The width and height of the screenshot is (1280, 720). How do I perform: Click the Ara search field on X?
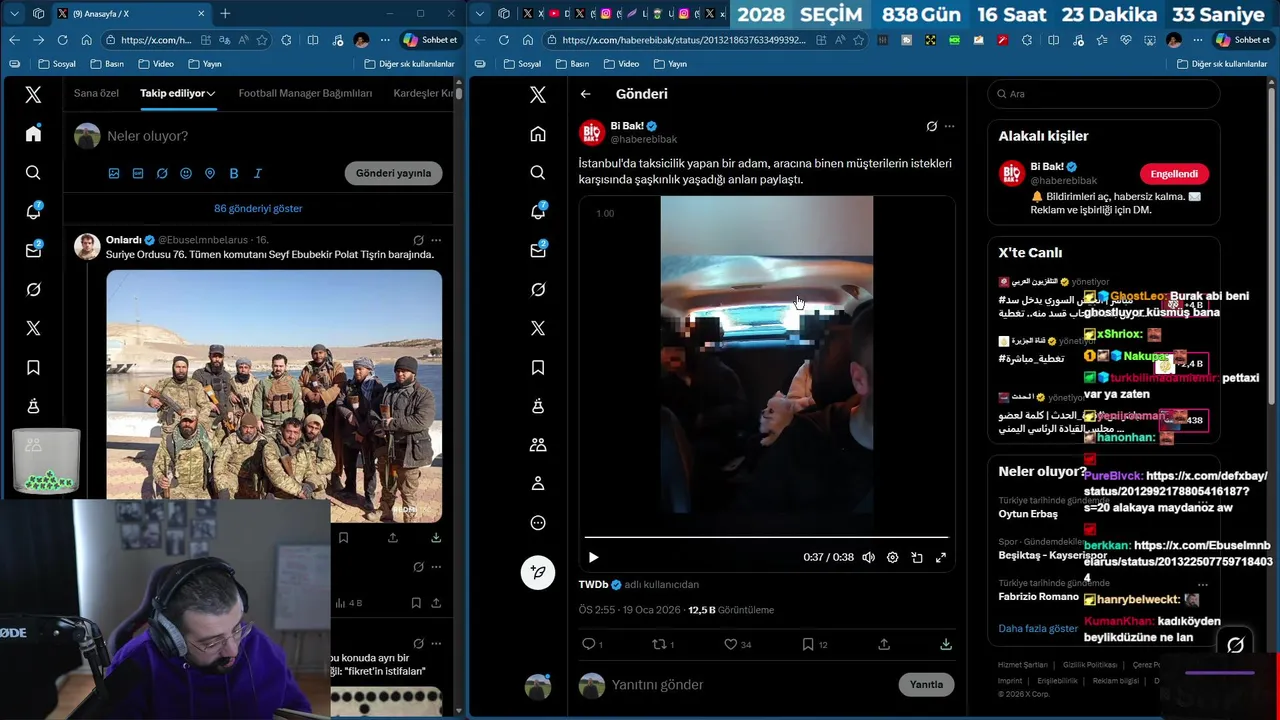1104,94
